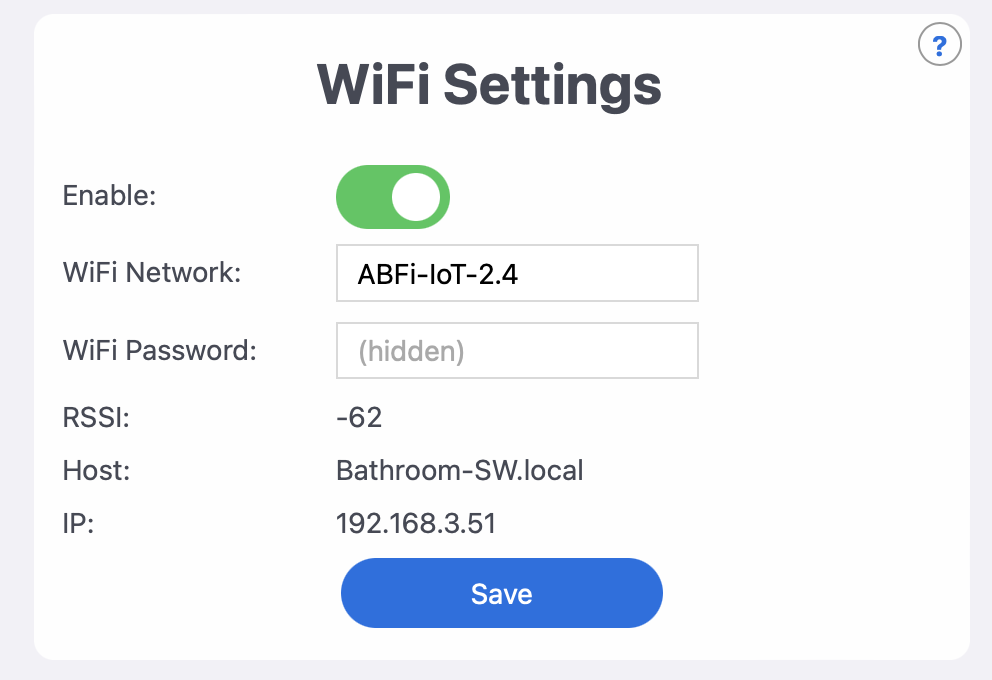Screen dimensions: 992x680
Task: Click the Enable label
Action: coord(108,196)
